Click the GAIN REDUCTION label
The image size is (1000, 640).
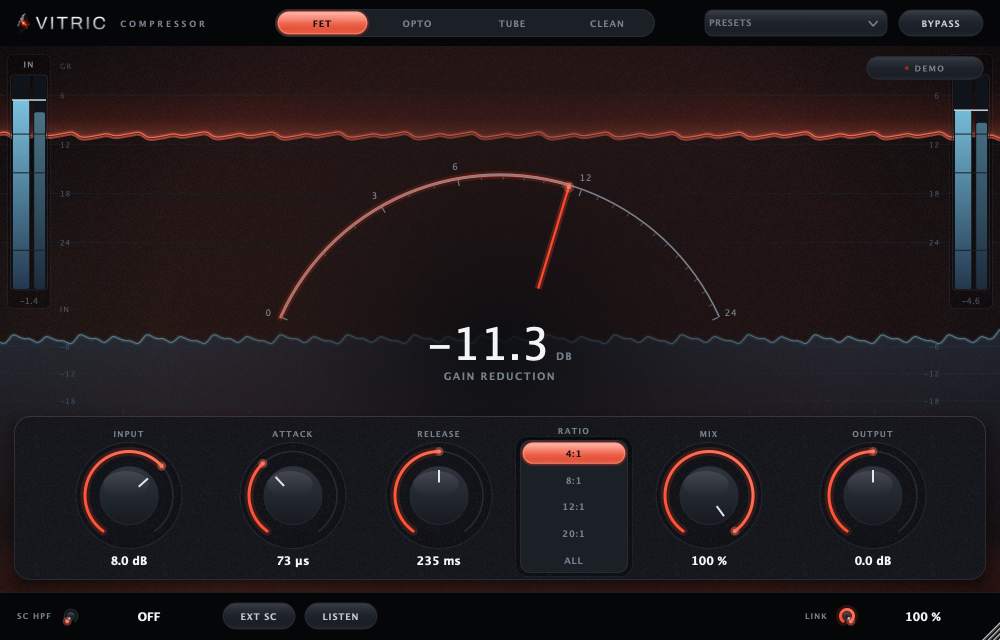click(499, 376)
